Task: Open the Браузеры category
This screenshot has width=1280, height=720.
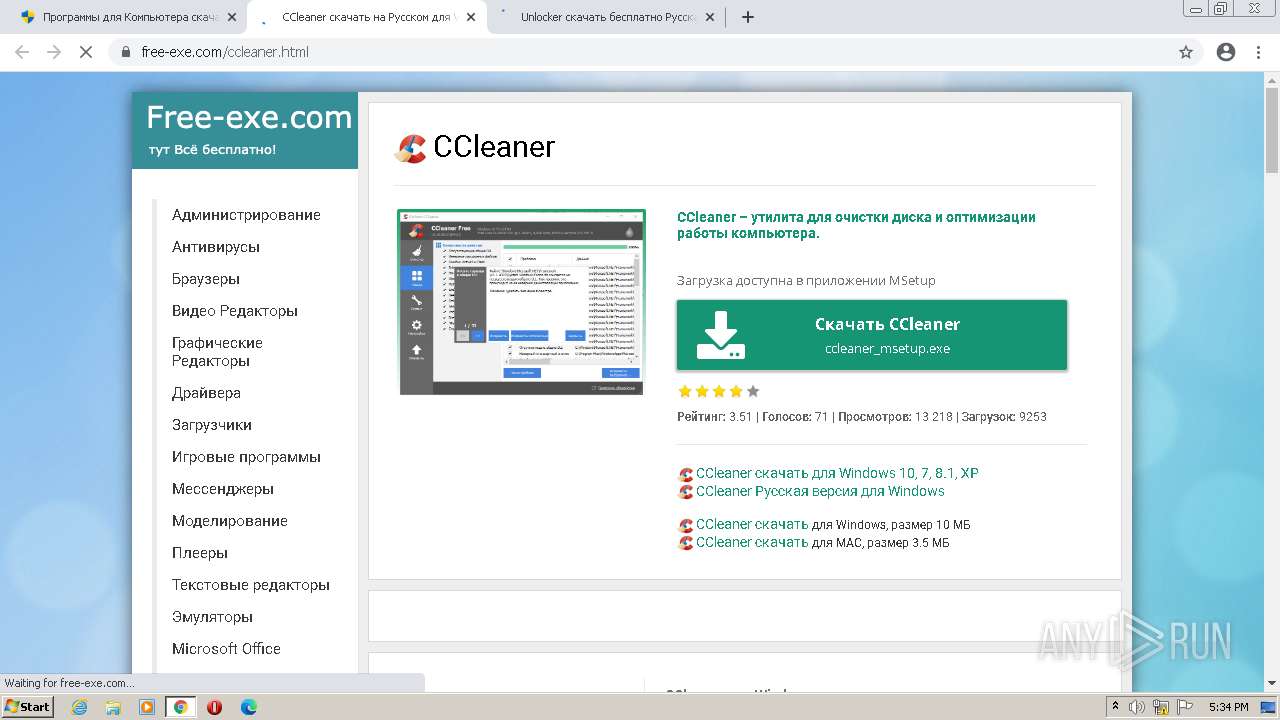Action: click(x=206, y=279)
